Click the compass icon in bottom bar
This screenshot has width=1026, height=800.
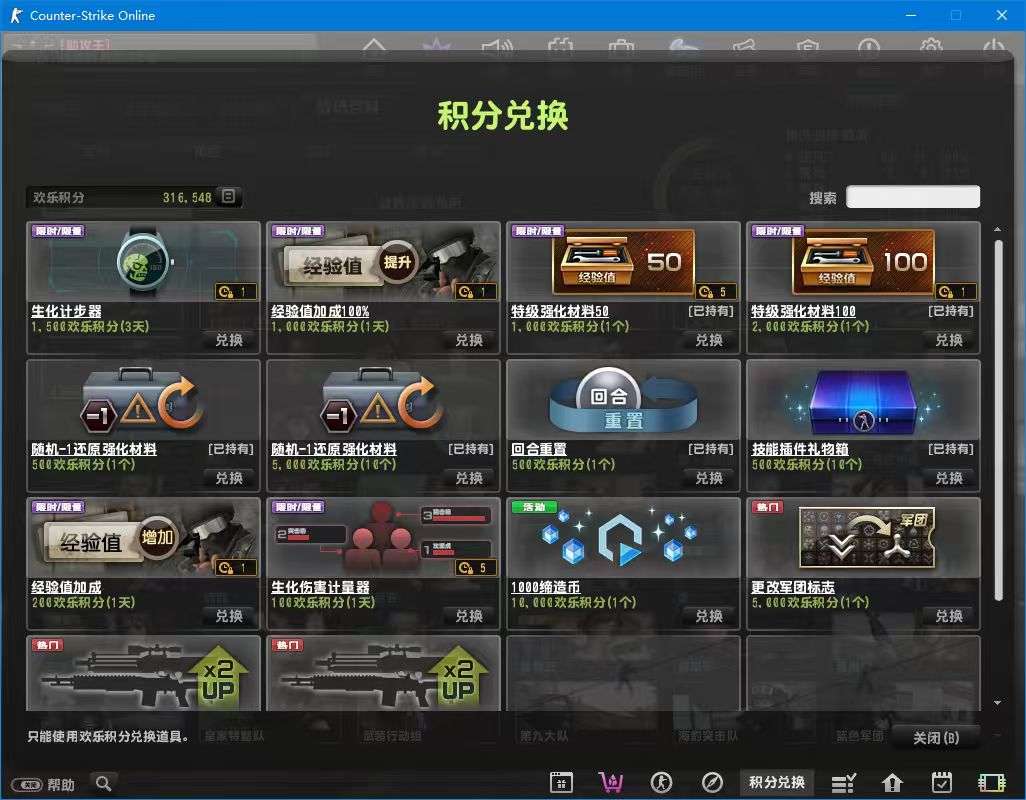pos(712,782)
